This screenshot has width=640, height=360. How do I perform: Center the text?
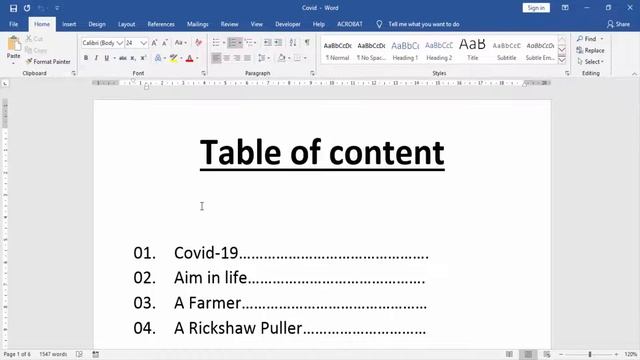coord(227,58)
